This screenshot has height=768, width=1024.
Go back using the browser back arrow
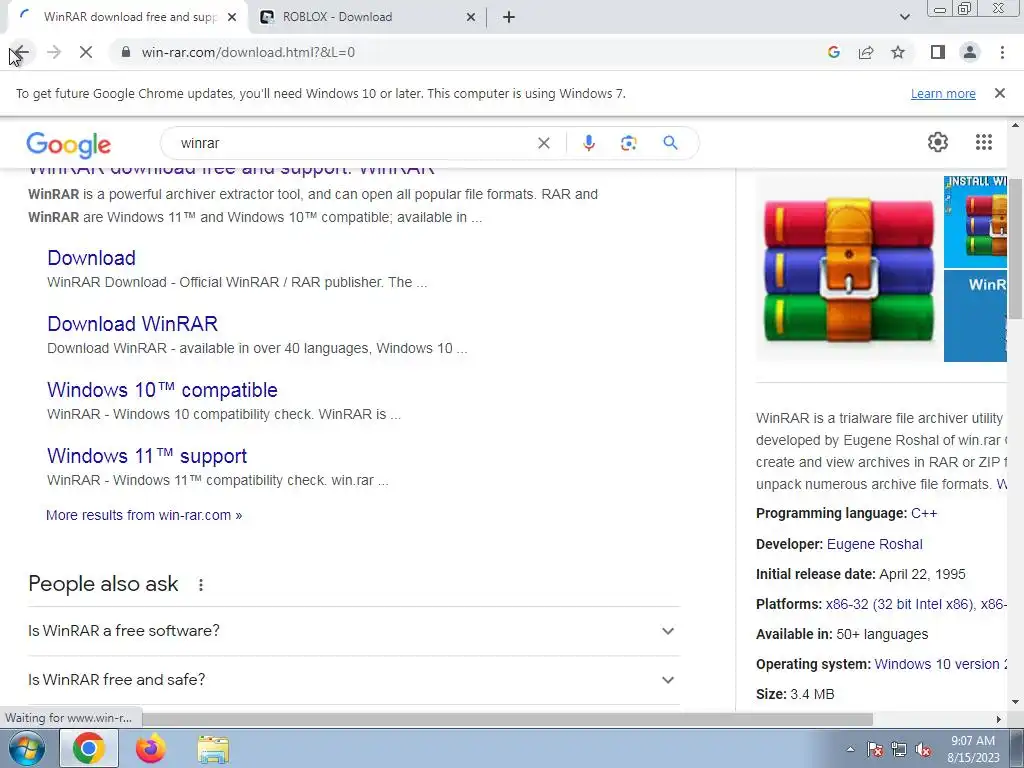(x=20, y=52)
